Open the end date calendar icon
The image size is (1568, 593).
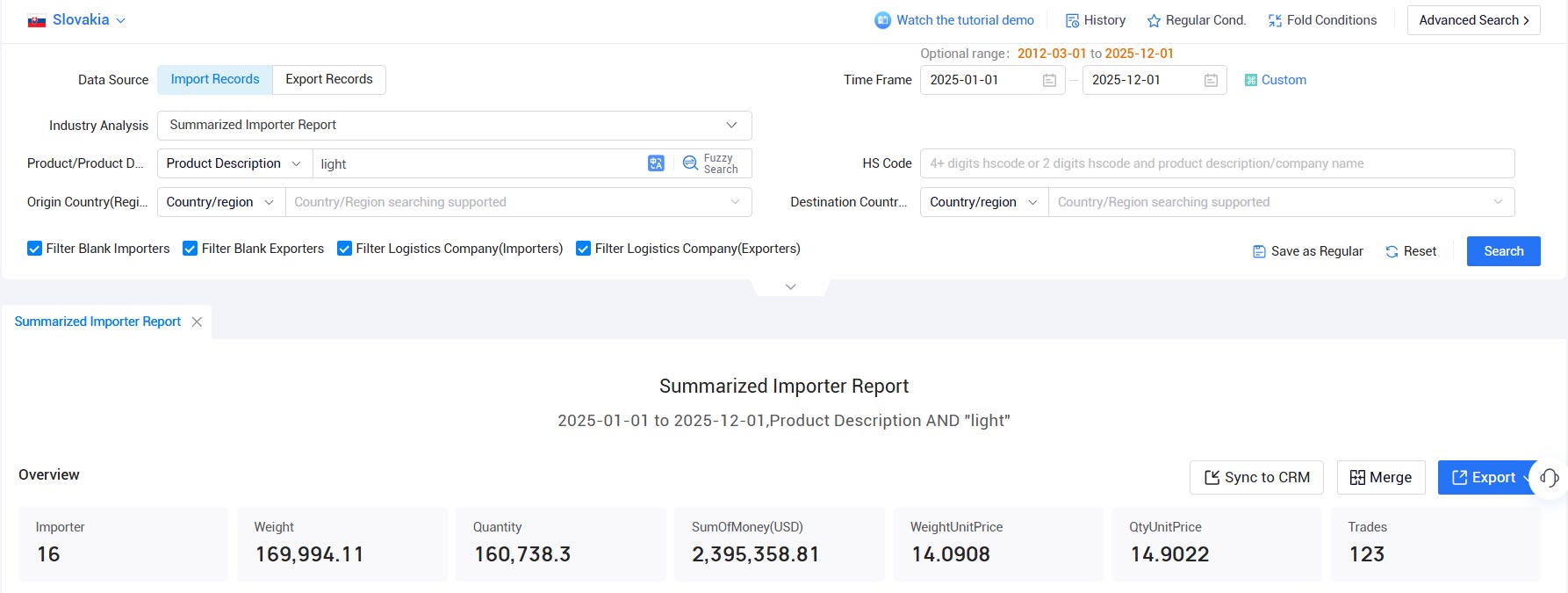pos(1211,80)
